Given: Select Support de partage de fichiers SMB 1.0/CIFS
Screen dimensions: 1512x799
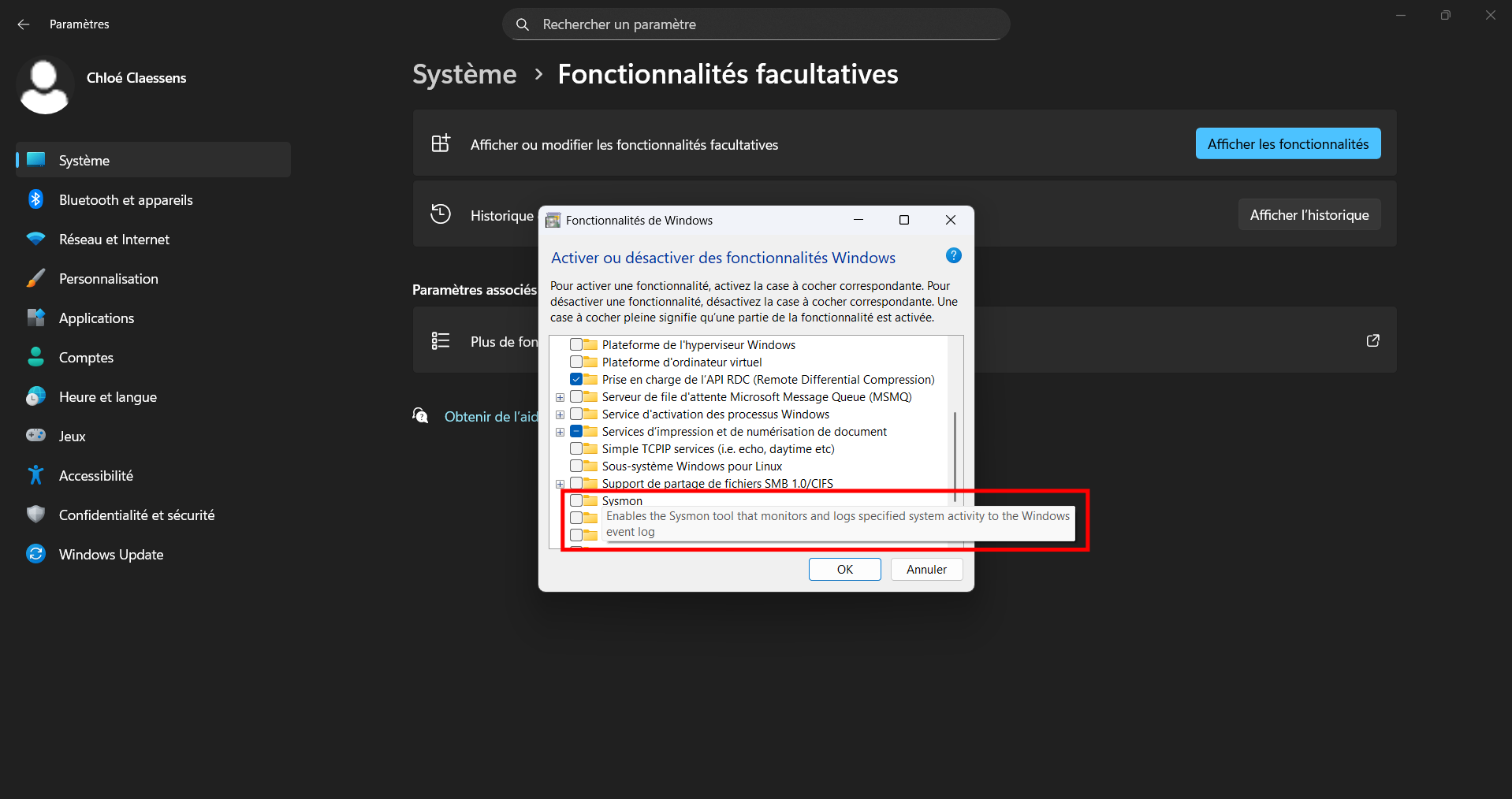Looking at the screenshot, I should 717,483.
